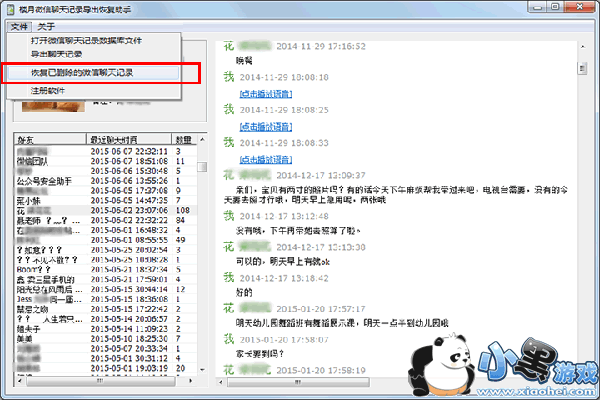Select 阳光总在风雨后 contact row

[106, 290]
